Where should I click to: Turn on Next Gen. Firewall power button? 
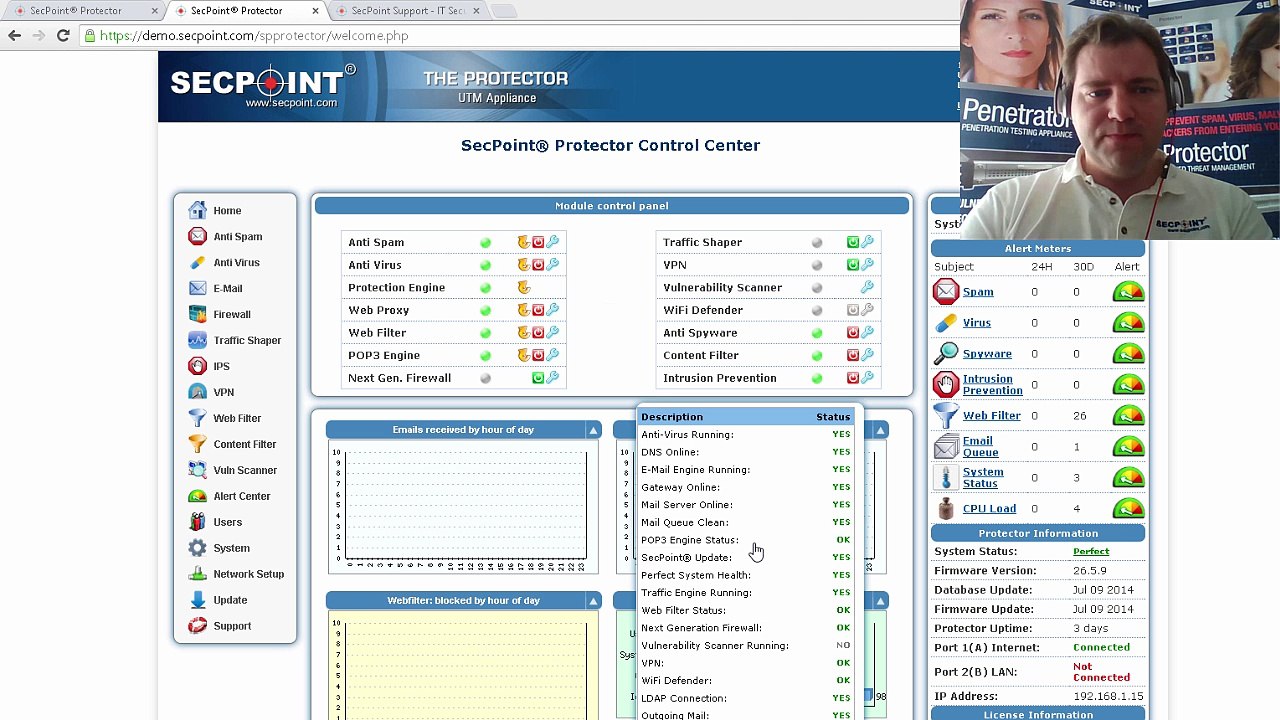coord(538,378)
